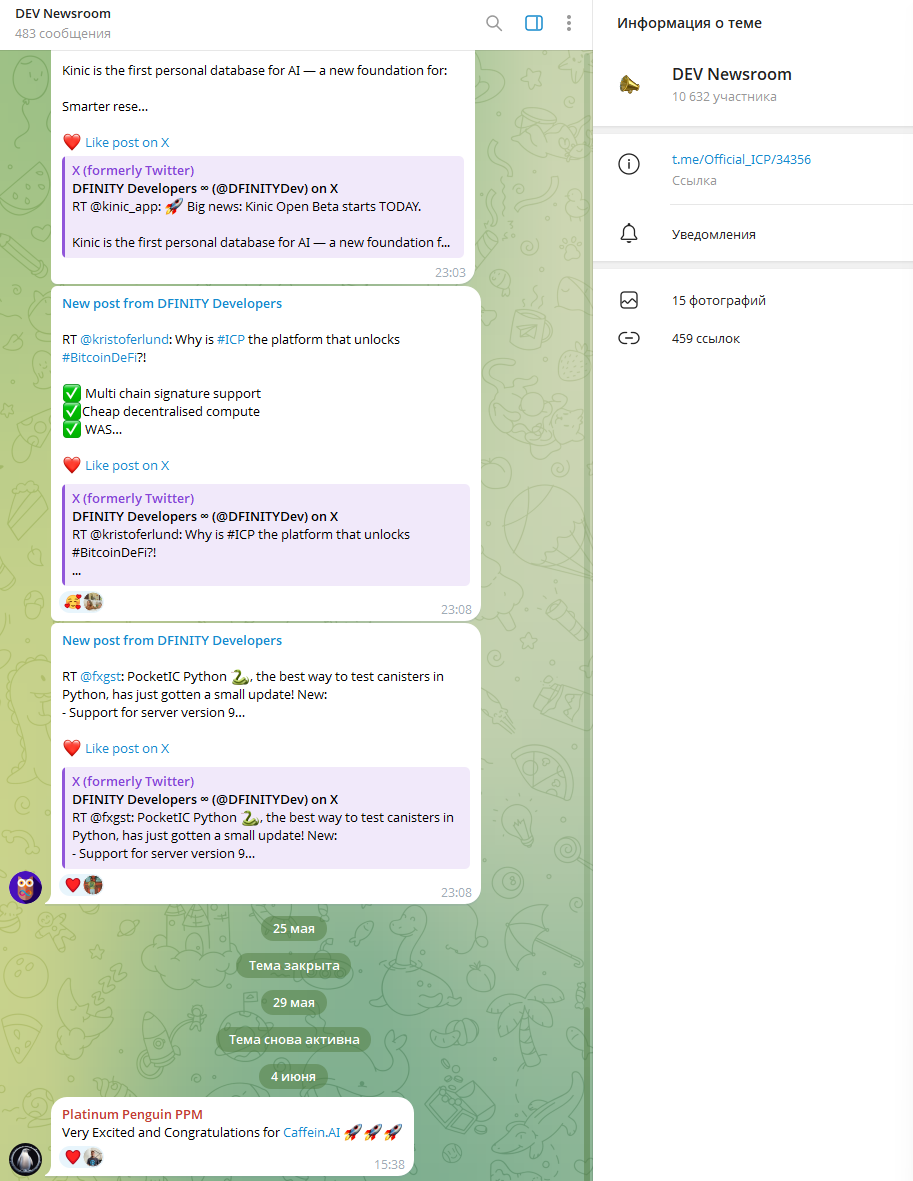Open Platinum Penguin PPM's profile avatar
Image resolution: width=913 pixels, height=1181 pixels.
tap(25, 1159)
